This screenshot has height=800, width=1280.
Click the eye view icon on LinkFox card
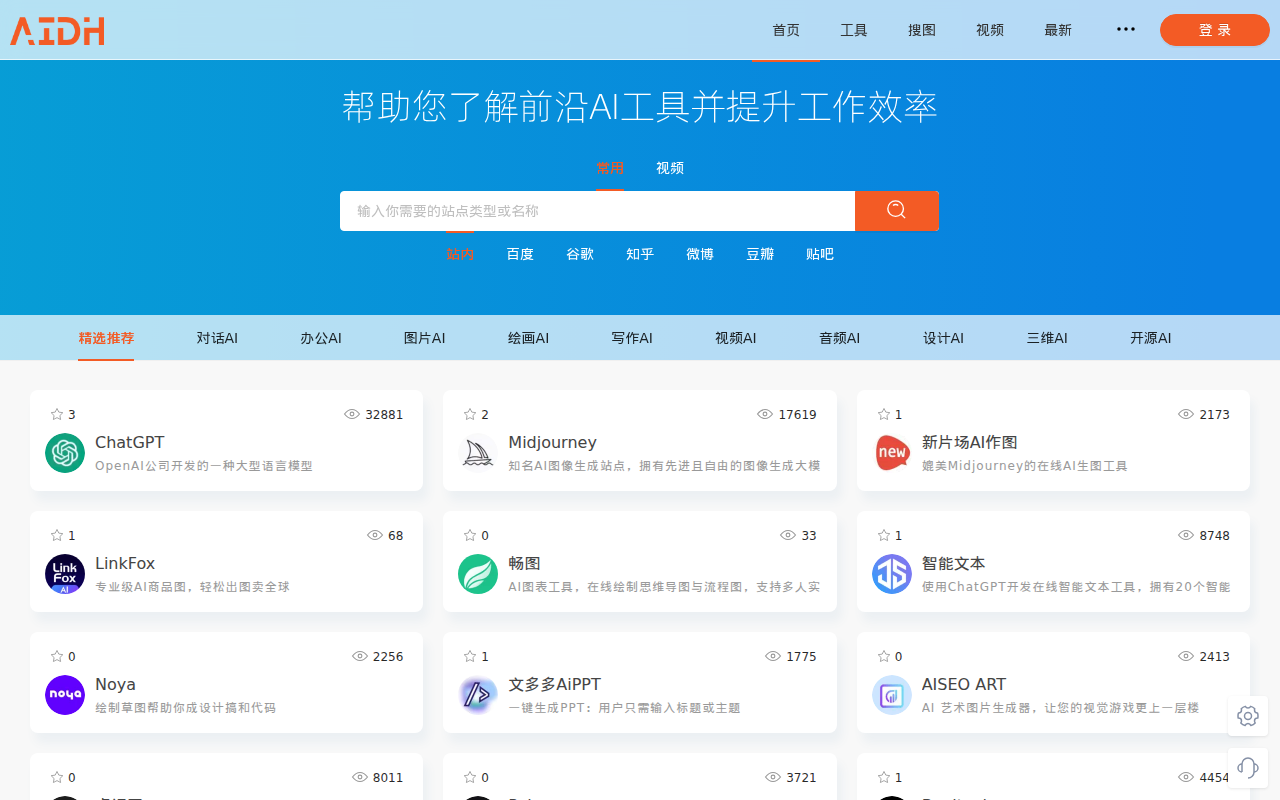tap(375, 535)
